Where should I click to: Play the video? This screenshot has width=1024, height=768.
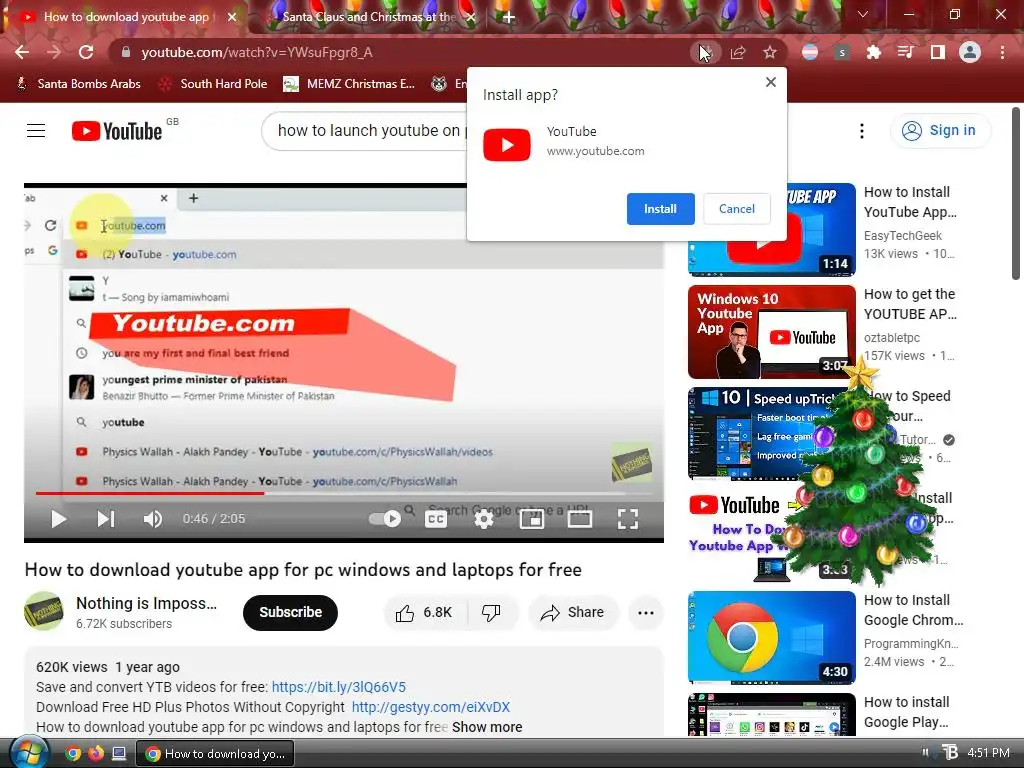click(x=58, y=519)
